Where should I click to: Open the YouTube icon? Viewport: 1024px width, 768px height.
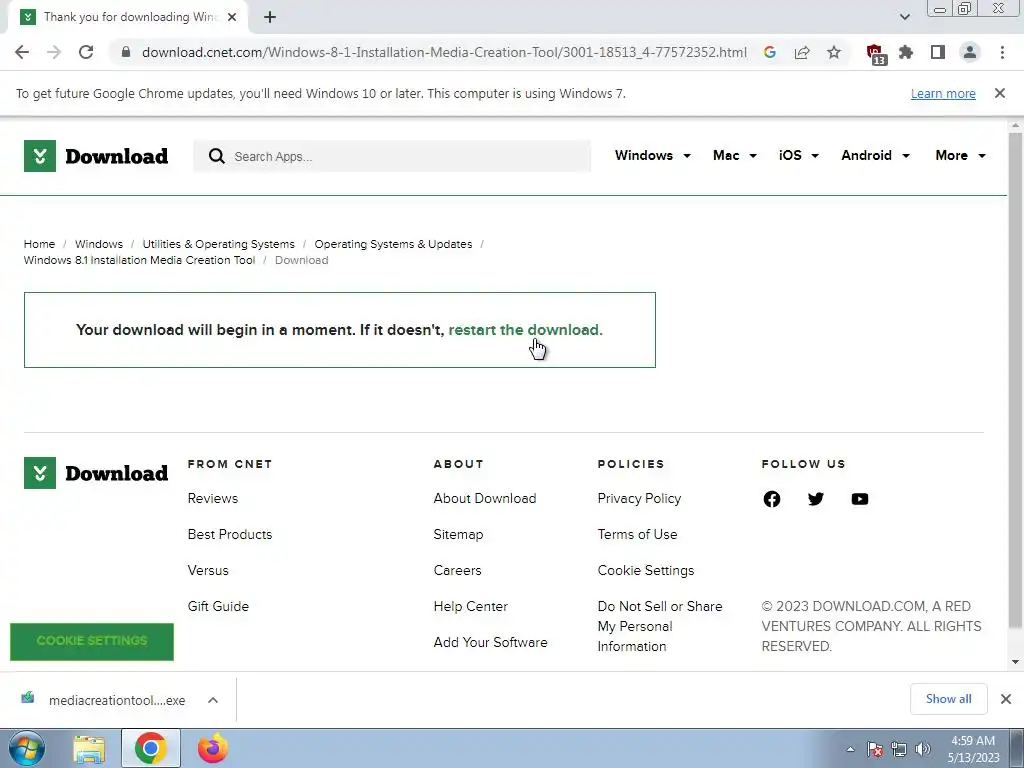pyautogui.click(x=859, y=499)
